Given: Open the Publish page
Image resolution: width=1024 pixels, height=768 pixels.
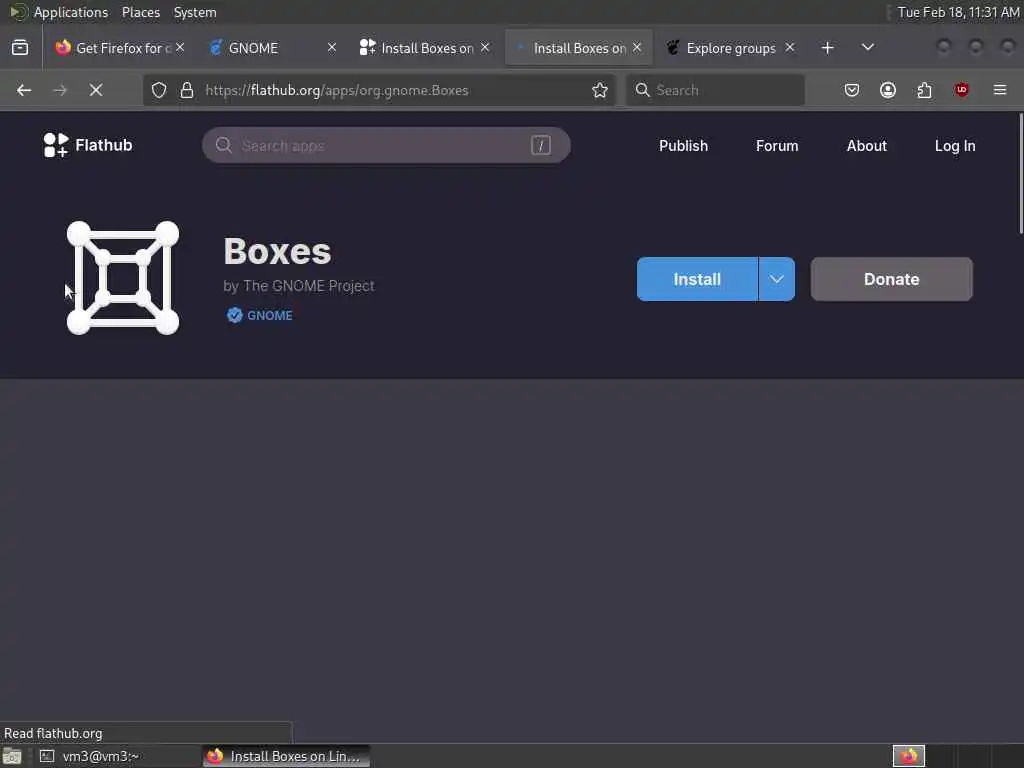Looking at the screenshot, I should click(683, 146).
